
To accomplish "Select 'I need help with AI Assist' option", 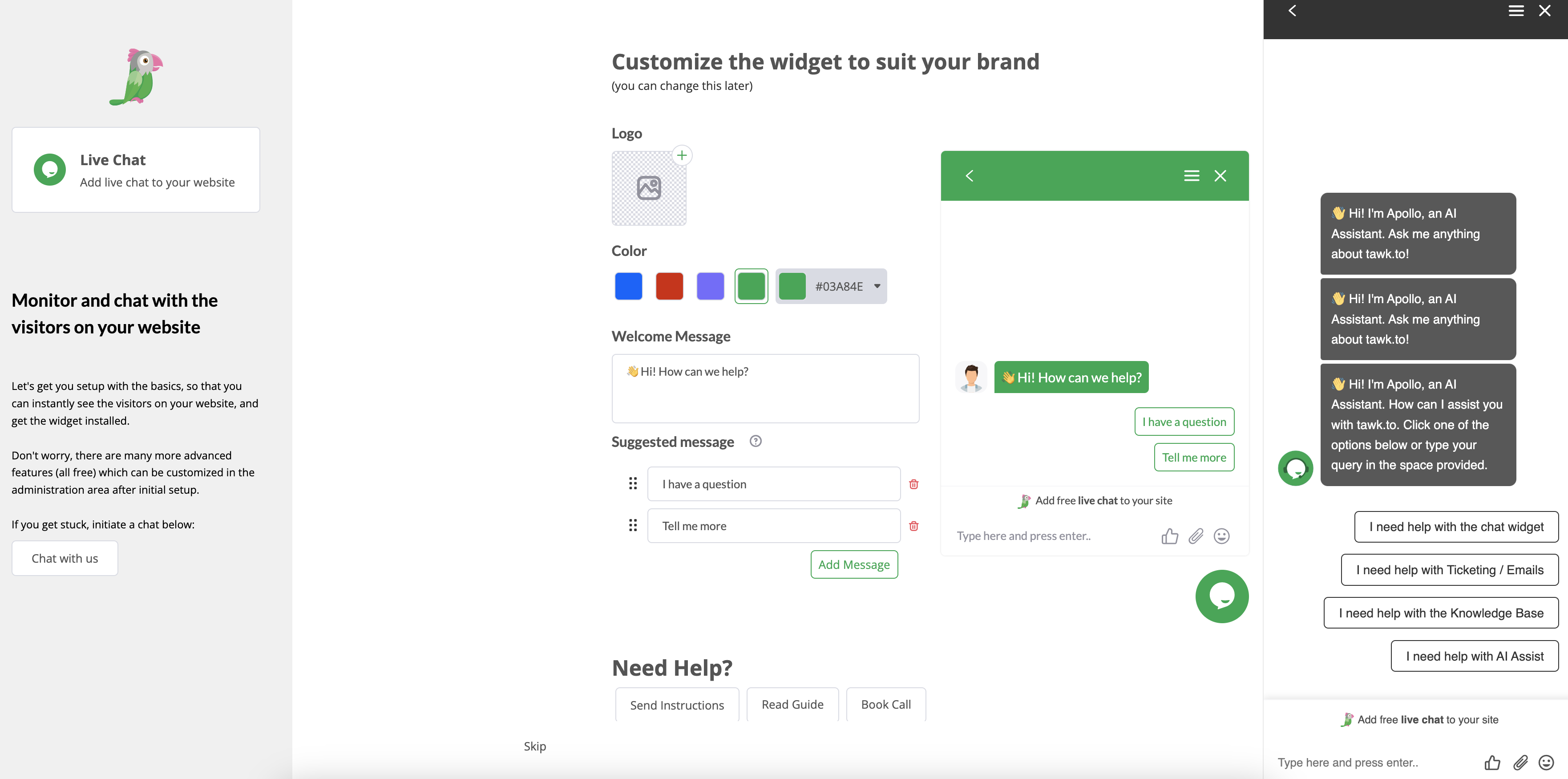I will coord(1474,656).
